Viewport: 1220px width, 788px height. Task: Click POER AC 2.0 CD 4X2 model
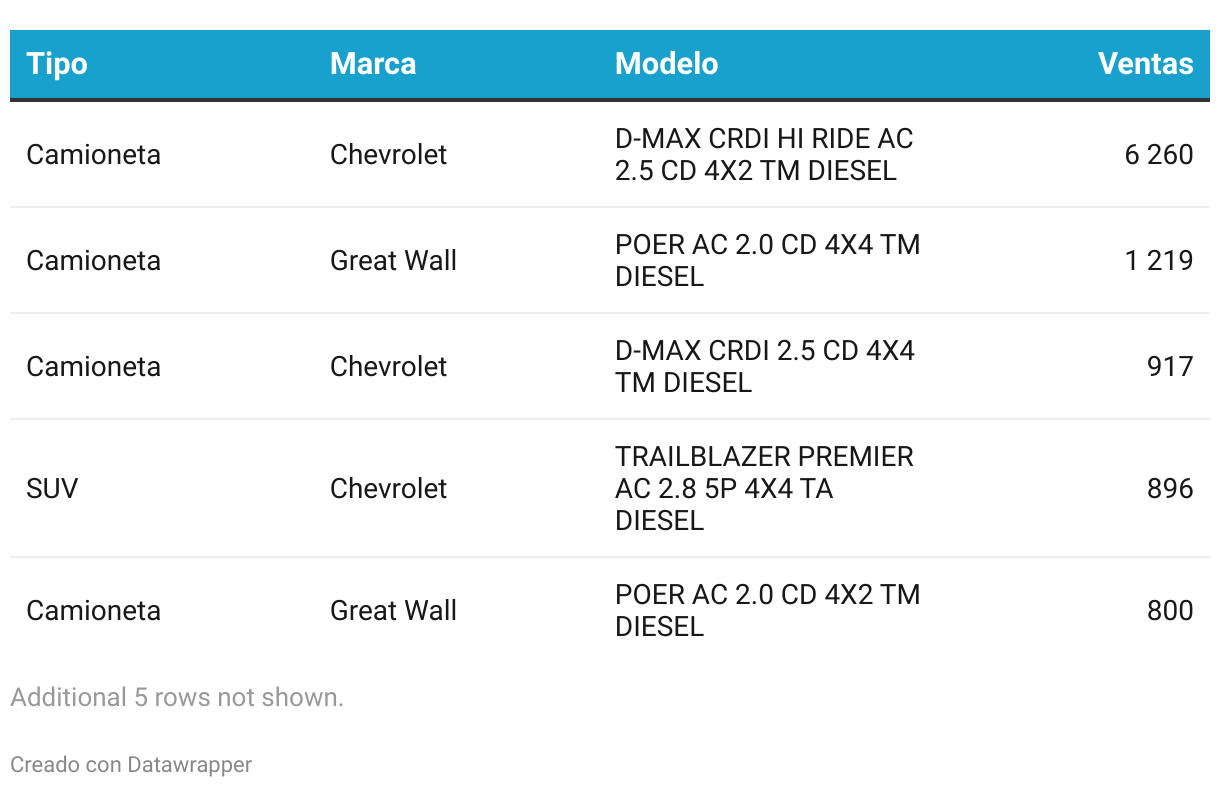coord(767,610)
